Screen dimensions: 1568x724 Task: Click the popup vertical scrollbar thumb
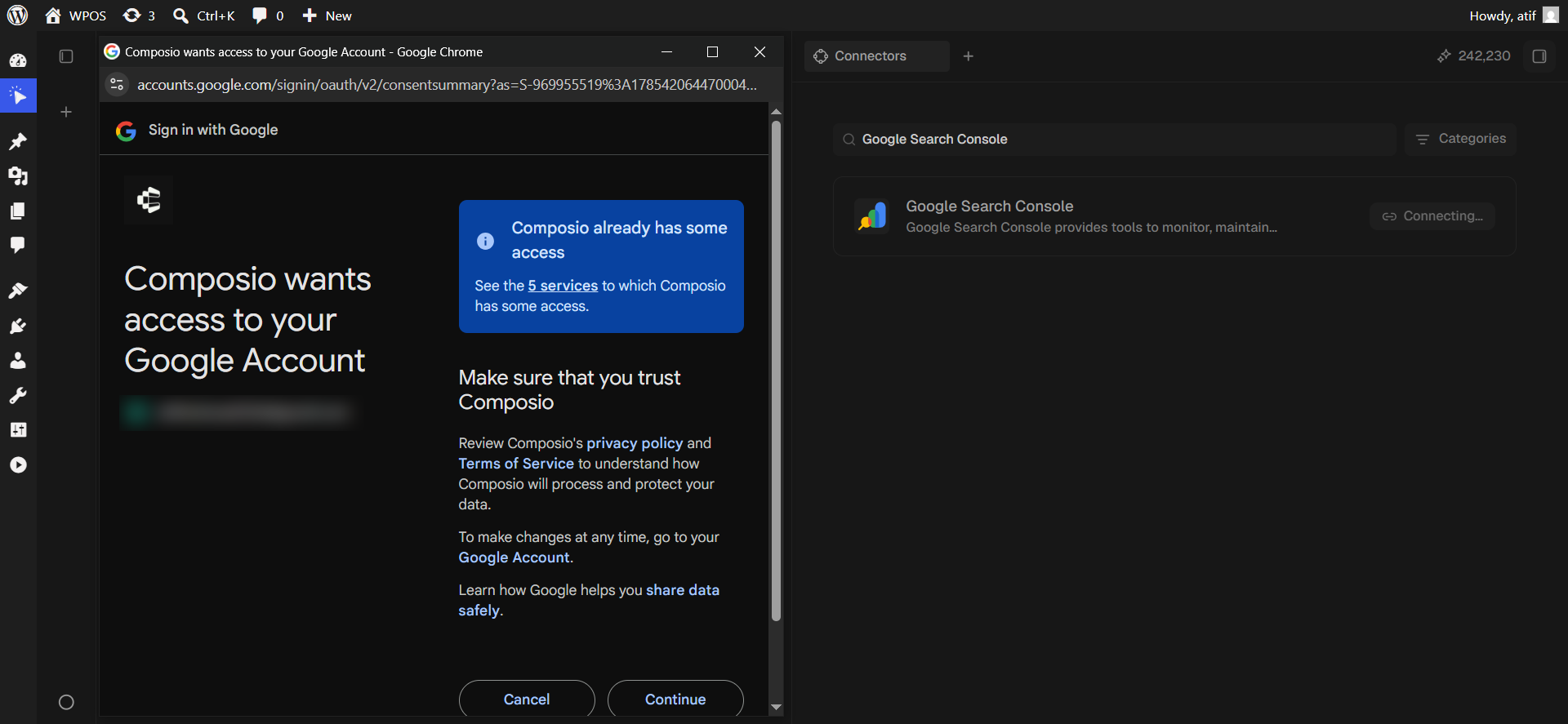[x=776, y=371]
